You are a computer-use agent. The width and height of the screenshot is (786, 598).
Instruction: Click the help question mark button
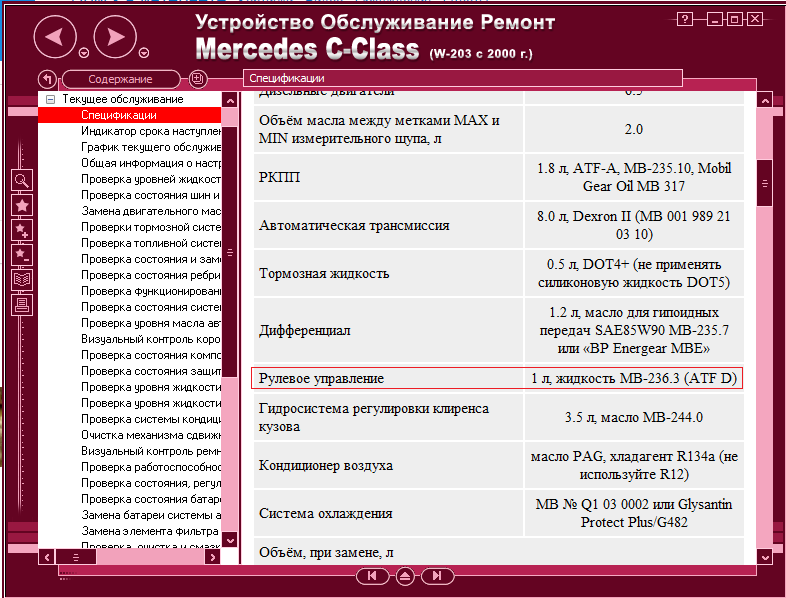[x=684, y=19]
